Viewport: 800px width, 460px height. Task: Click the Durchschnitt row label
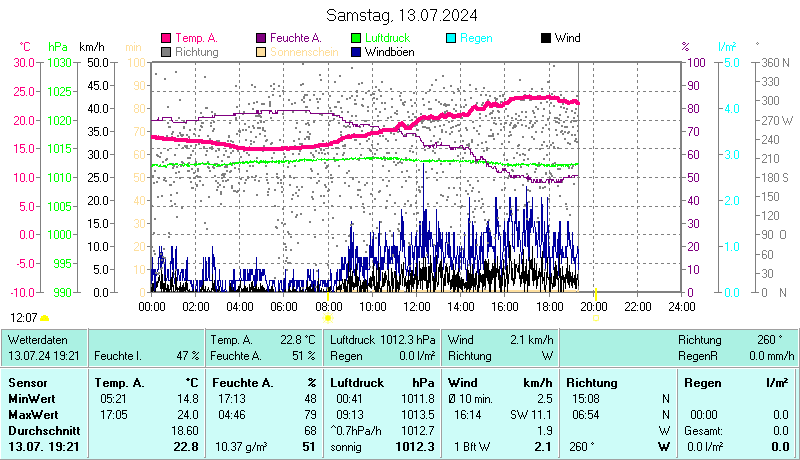38,429
